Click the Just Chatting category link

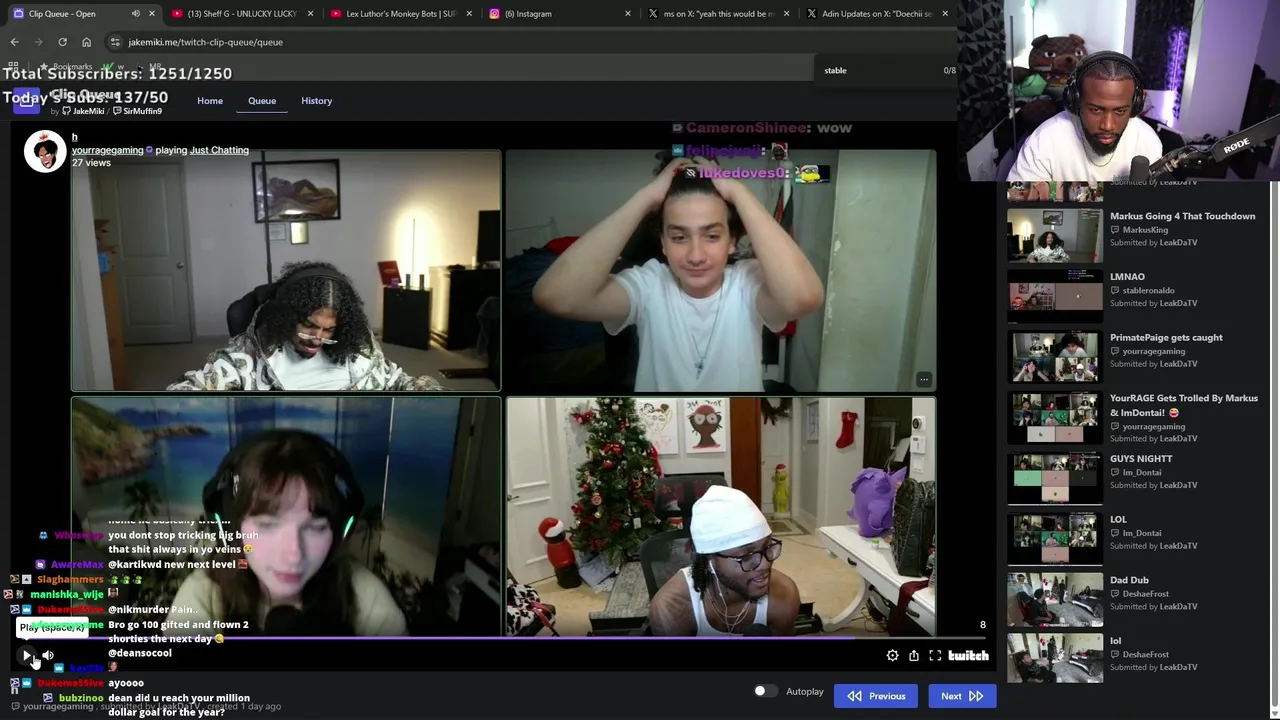point(219,150)
